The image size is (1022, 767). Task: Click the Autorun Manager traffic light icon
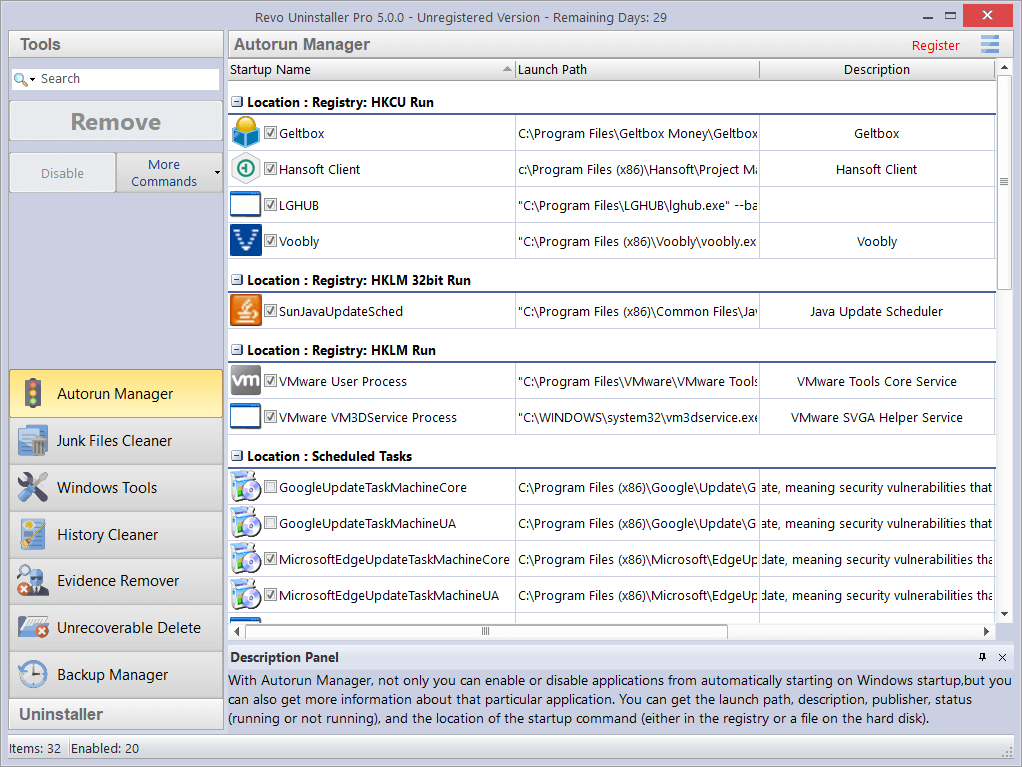(33, 394)
